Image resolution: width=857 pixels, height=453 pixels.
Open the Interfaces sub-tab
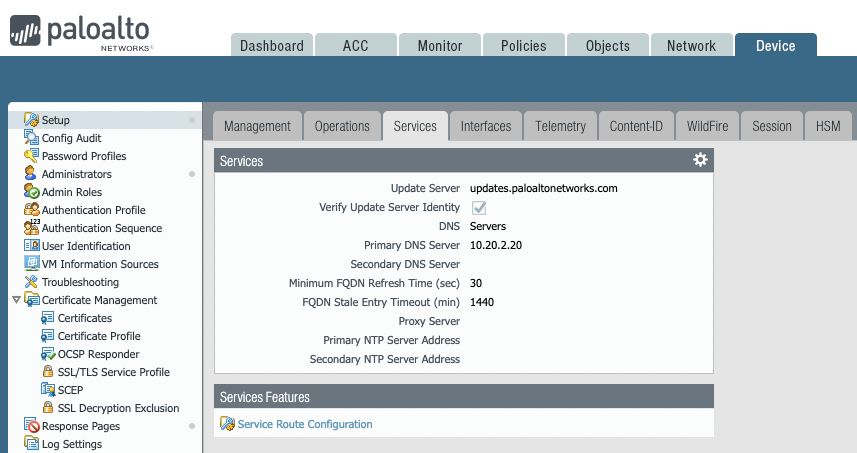pos(486,126)
